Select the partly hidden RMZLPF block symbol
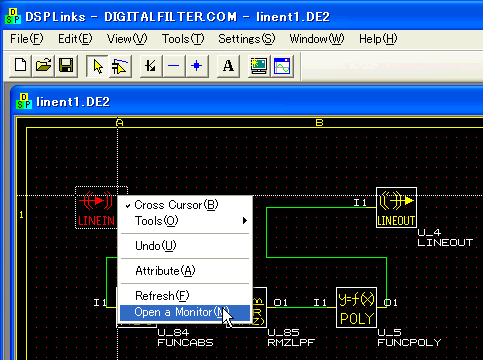Screen dimensions: 483x360 click(259, 307)
